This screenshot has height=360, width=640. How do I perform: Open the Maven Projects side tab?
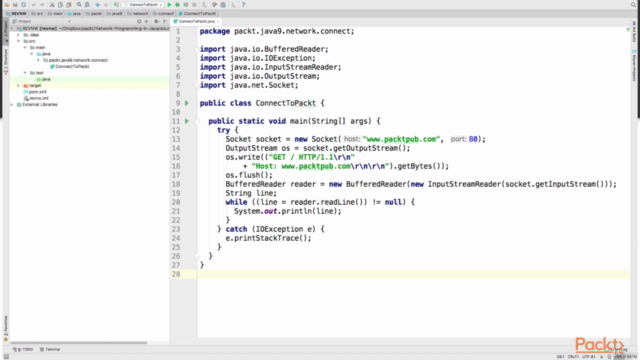click(634, 66)
